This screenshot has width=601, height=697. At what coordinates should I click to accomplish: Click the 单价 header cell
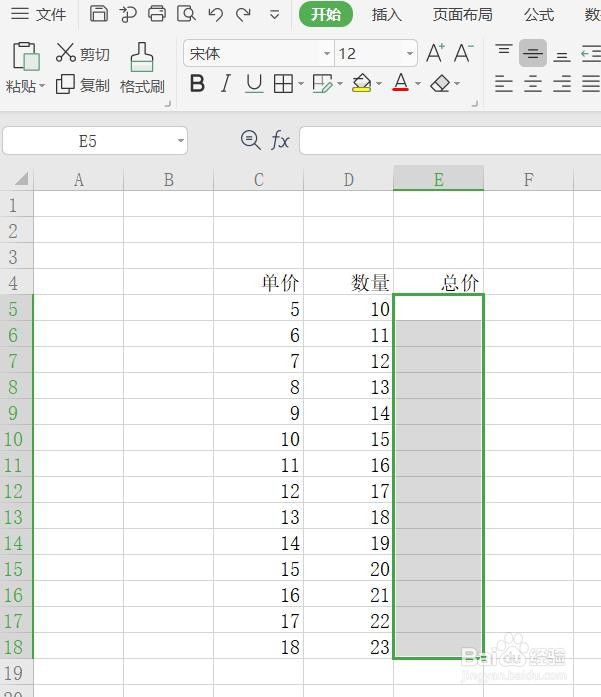[x=259, y=282]
